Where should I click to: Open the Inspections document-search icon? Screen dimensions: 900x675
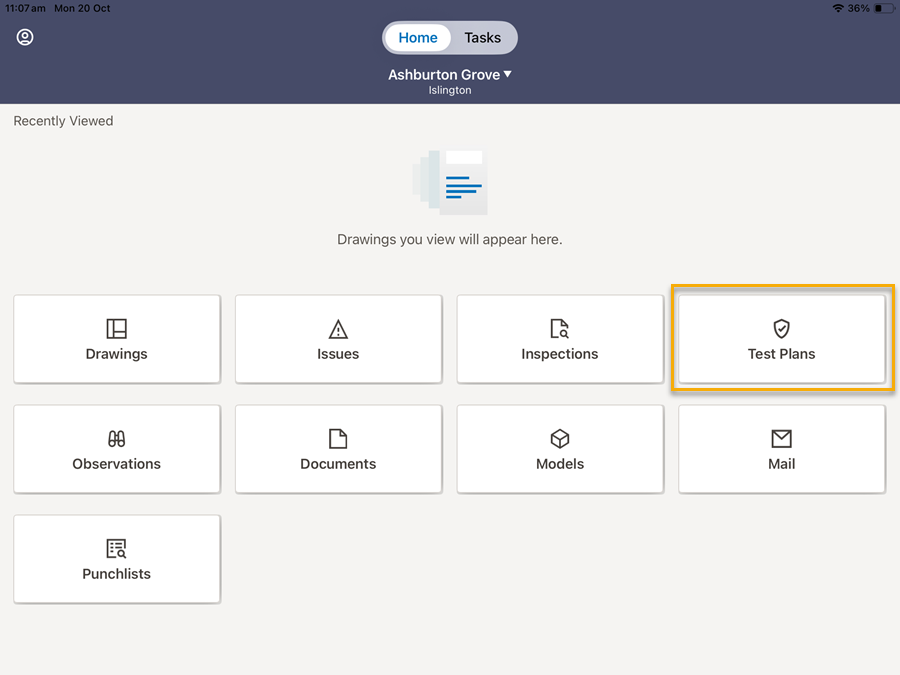tap(560, 329)
